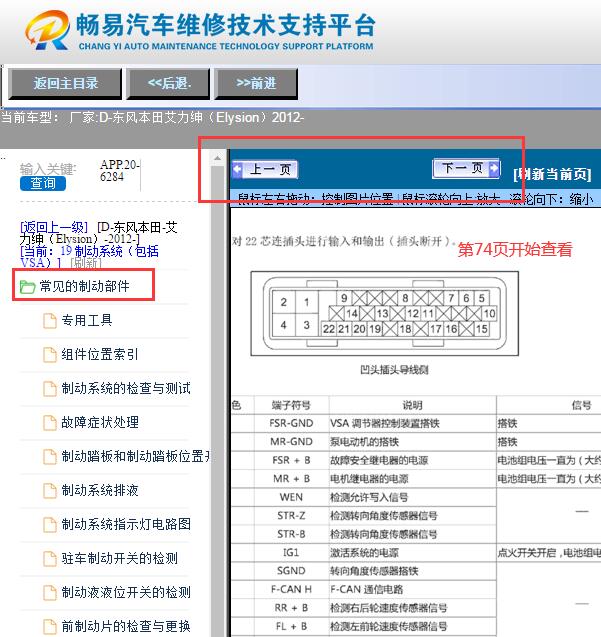Image resolution: width=601 pixels, height=637 pixels.
Task: Select the STR-B terminal cell
Action: point(291,534)
